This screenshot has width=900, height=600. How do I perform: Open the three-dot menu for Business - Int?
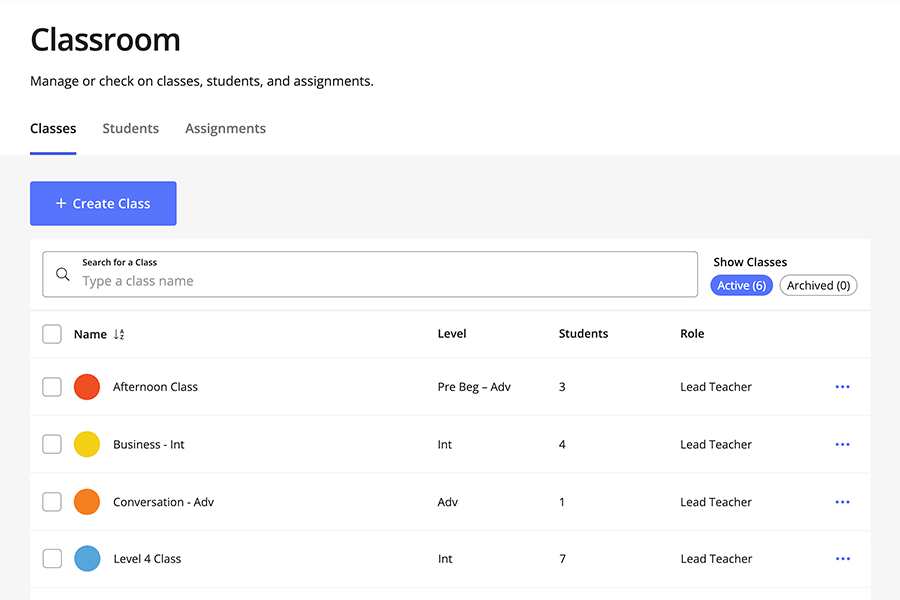click(x=842, y=445)
